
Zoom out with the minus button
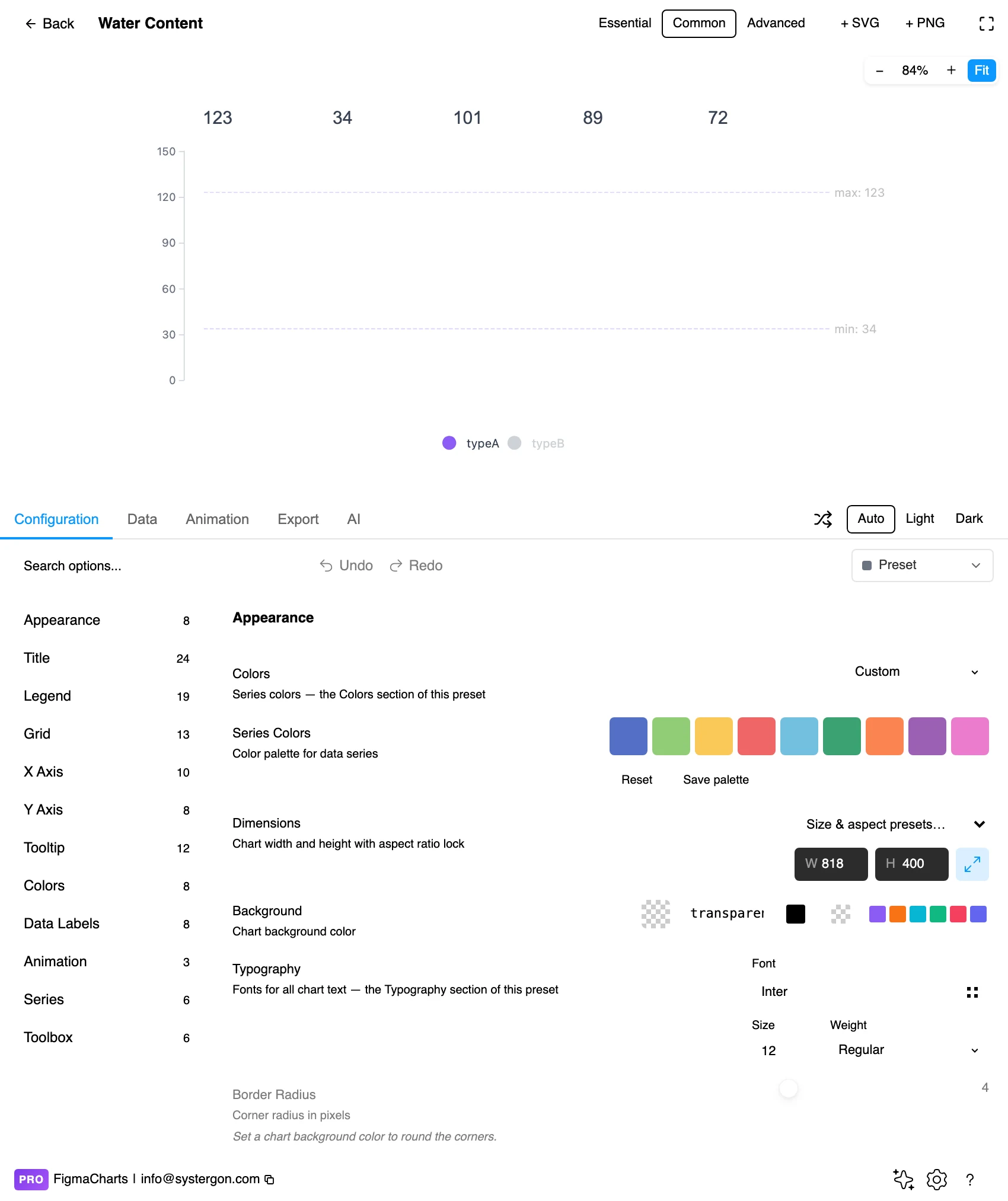click(879, 71)
